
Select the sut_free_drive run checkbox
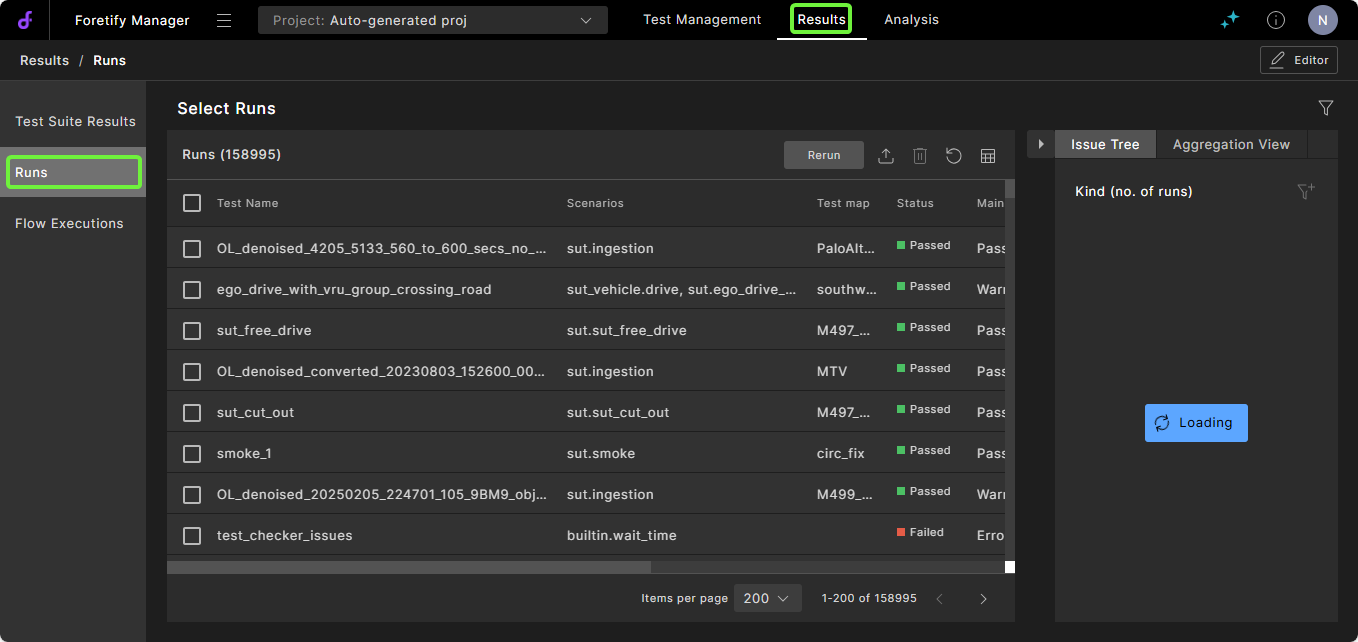click(192, 331)
